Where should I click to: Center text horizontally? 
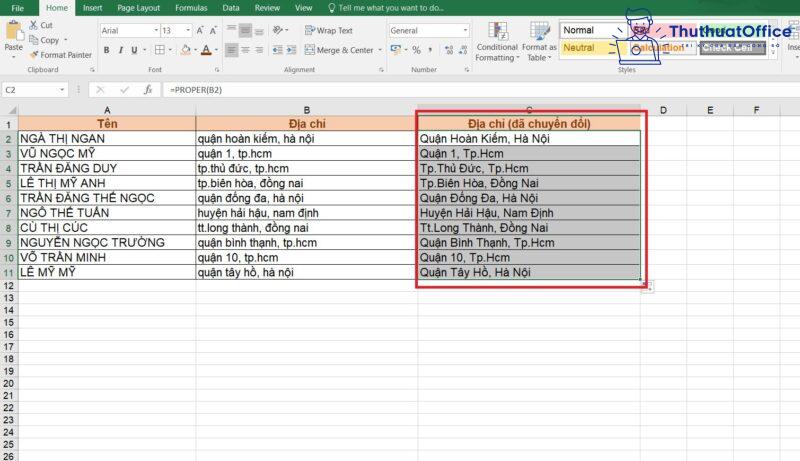pos(245,50)
